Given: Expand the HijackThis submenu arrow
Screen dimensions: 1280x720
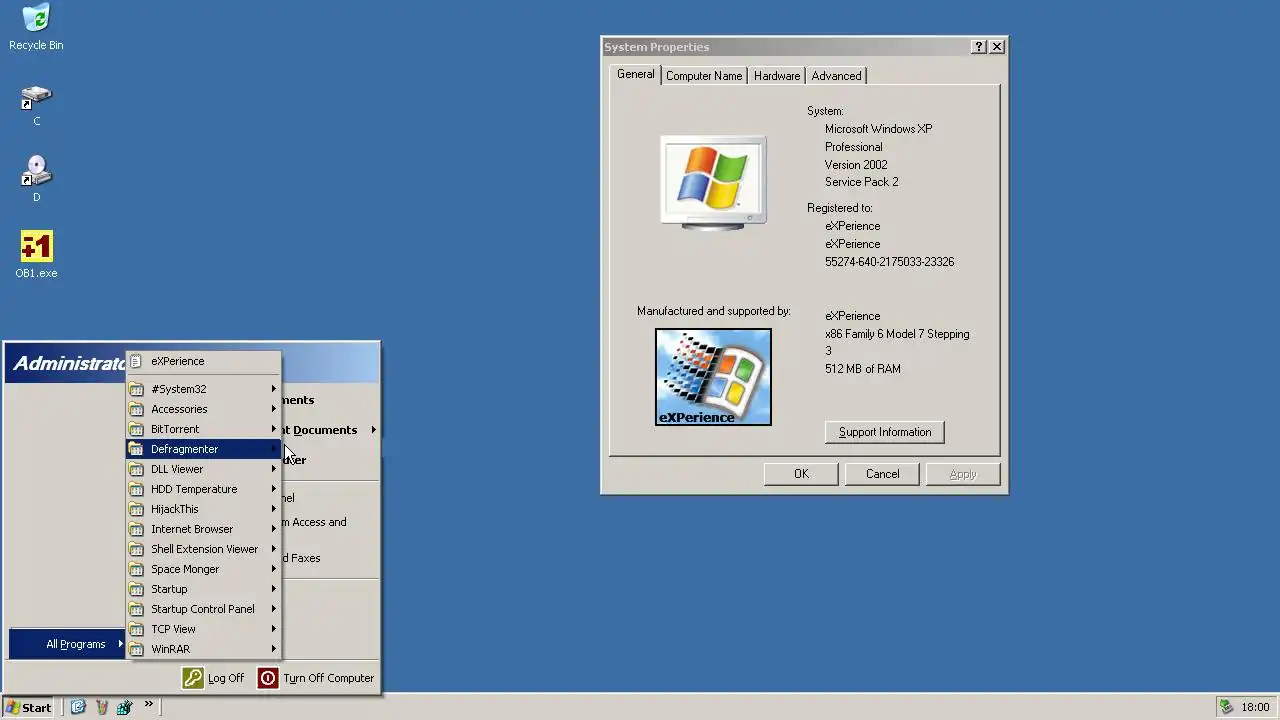Looking at the screenshot, I should (274, 509).
